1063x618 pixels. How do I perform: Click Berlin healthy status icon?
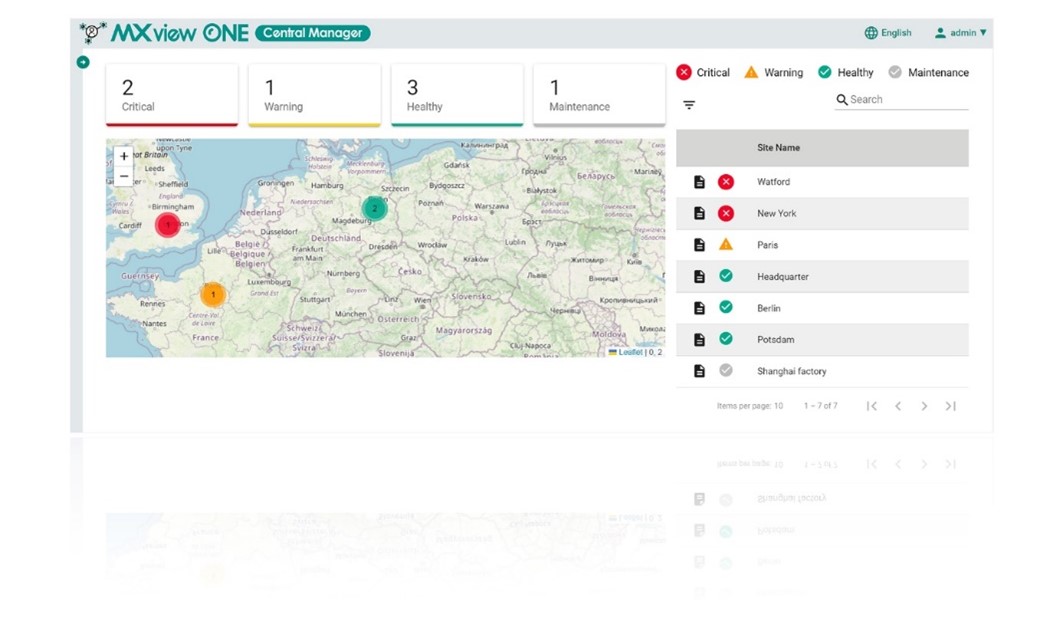[x=725, y=307]
